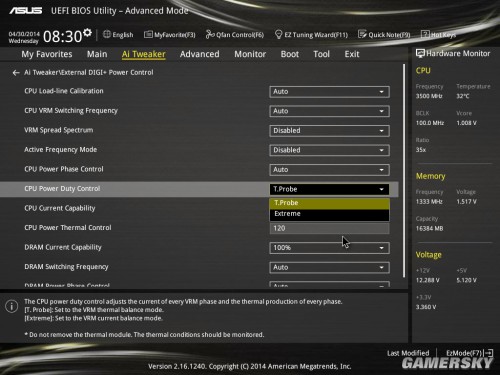Click the 12.288 V reading
500x375 pixels.
427,280
